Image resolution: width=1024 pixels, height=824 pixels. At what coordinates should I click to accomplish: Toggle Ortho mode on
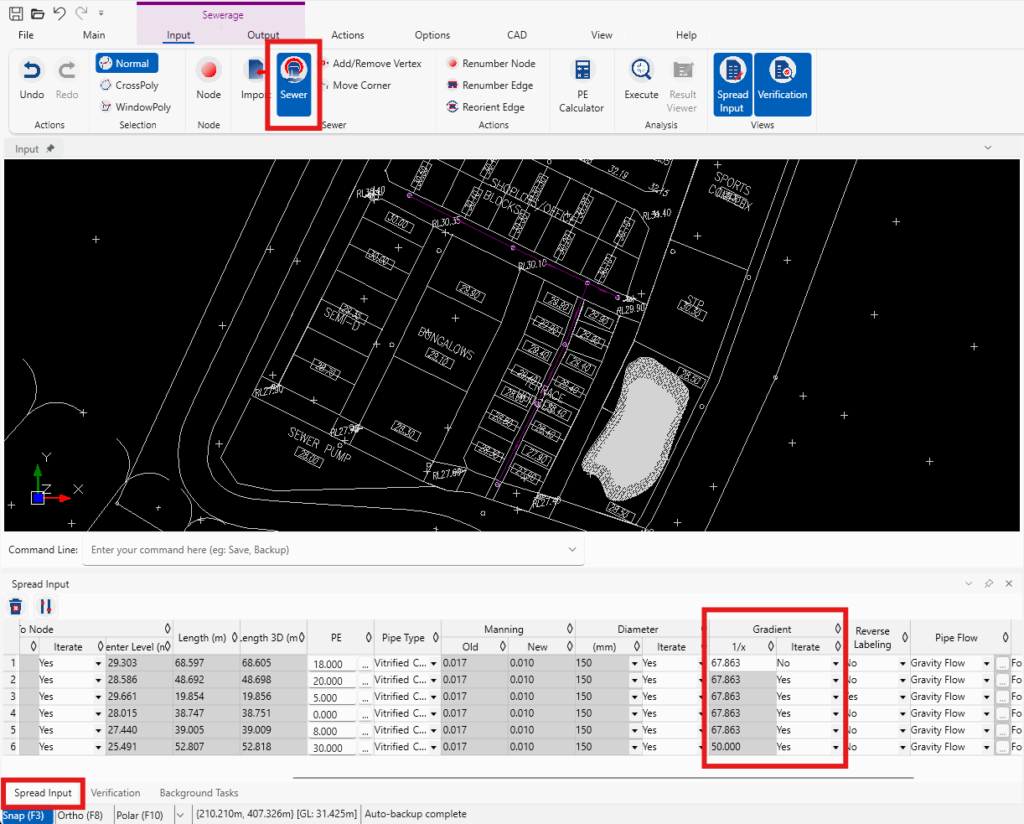point(79,815)
